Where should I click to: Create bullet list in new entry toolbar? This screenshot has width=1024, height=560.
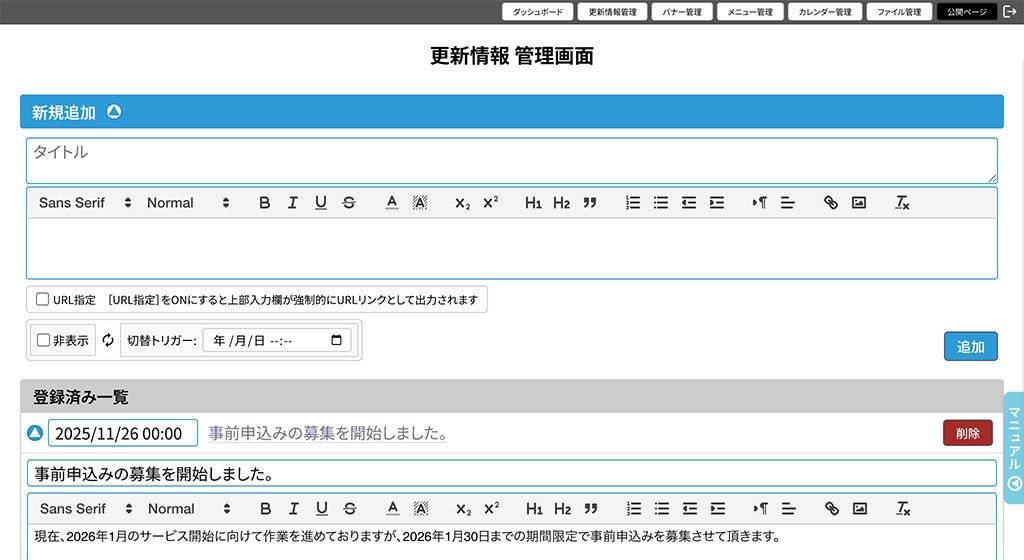pos(661,203)
